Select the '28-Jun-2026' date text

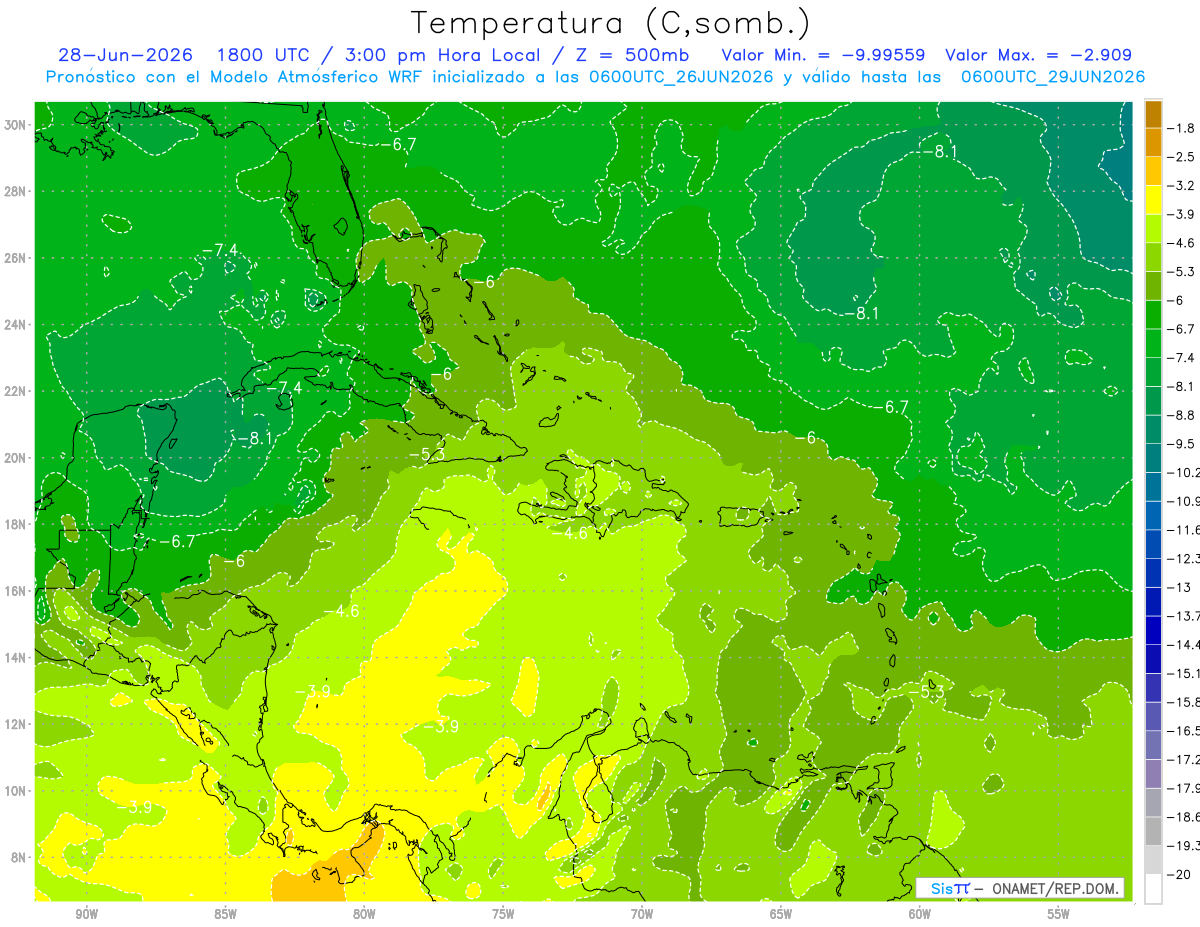click(x=125, y=55)
